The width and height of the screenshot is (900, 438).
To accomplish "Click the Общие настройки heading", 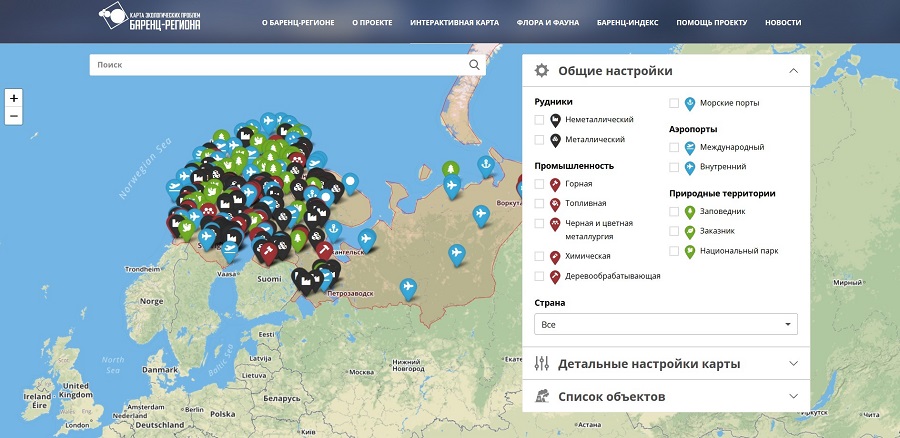I will [x=615, y=71].
